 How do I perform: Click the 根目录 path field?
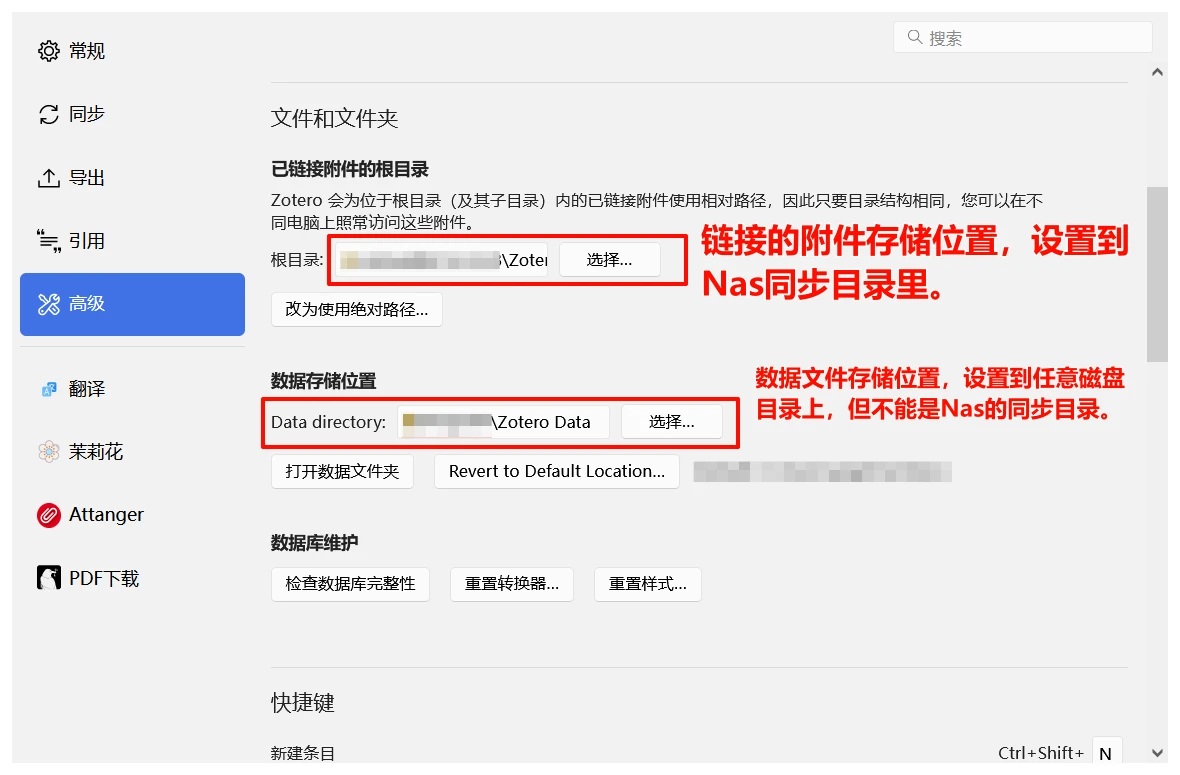(x=441, y=260)
